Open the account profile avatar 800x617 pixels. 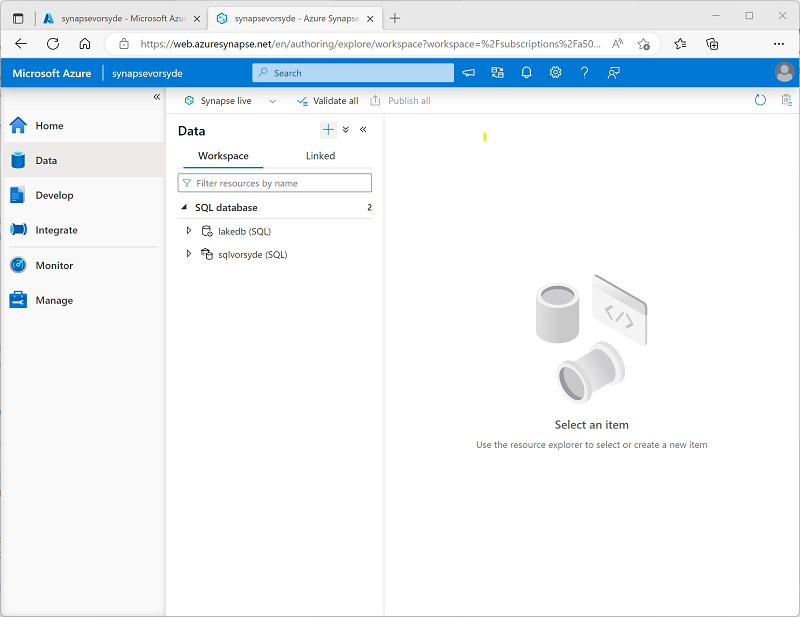pos(784,72)
